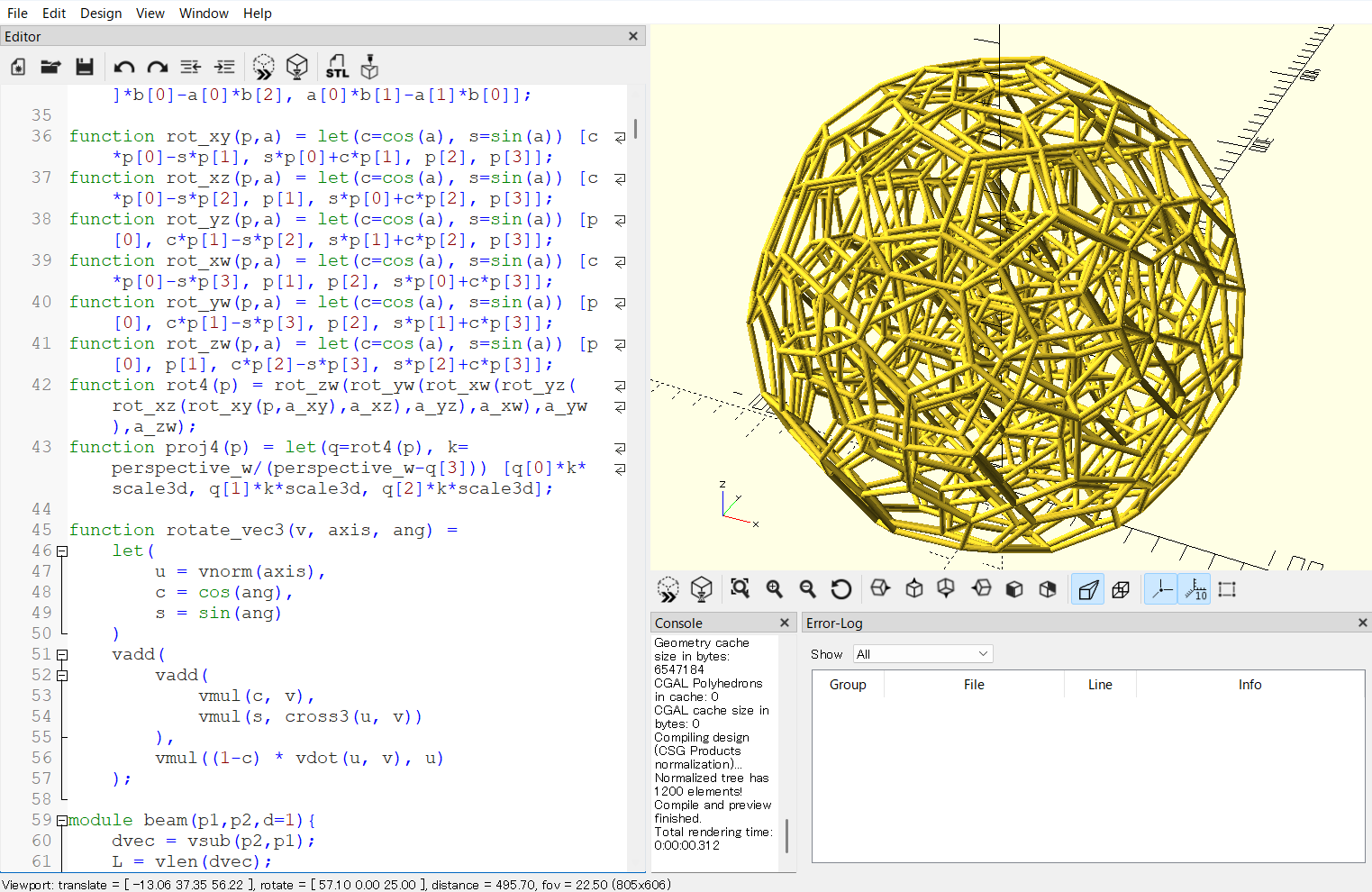This screenshot has width=1372, height=892.
Task: Open the File menu
Action: point(17,13)
